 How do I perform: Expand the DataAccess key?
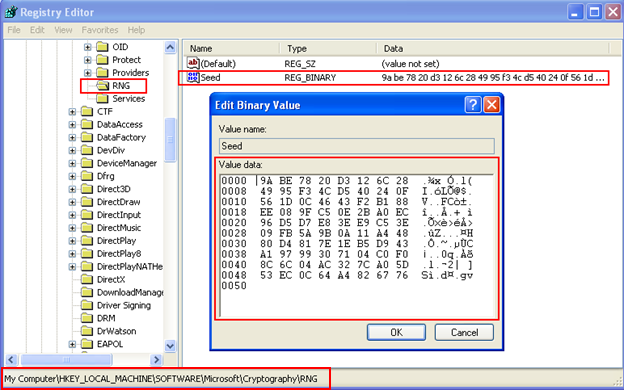click(72, 125)
